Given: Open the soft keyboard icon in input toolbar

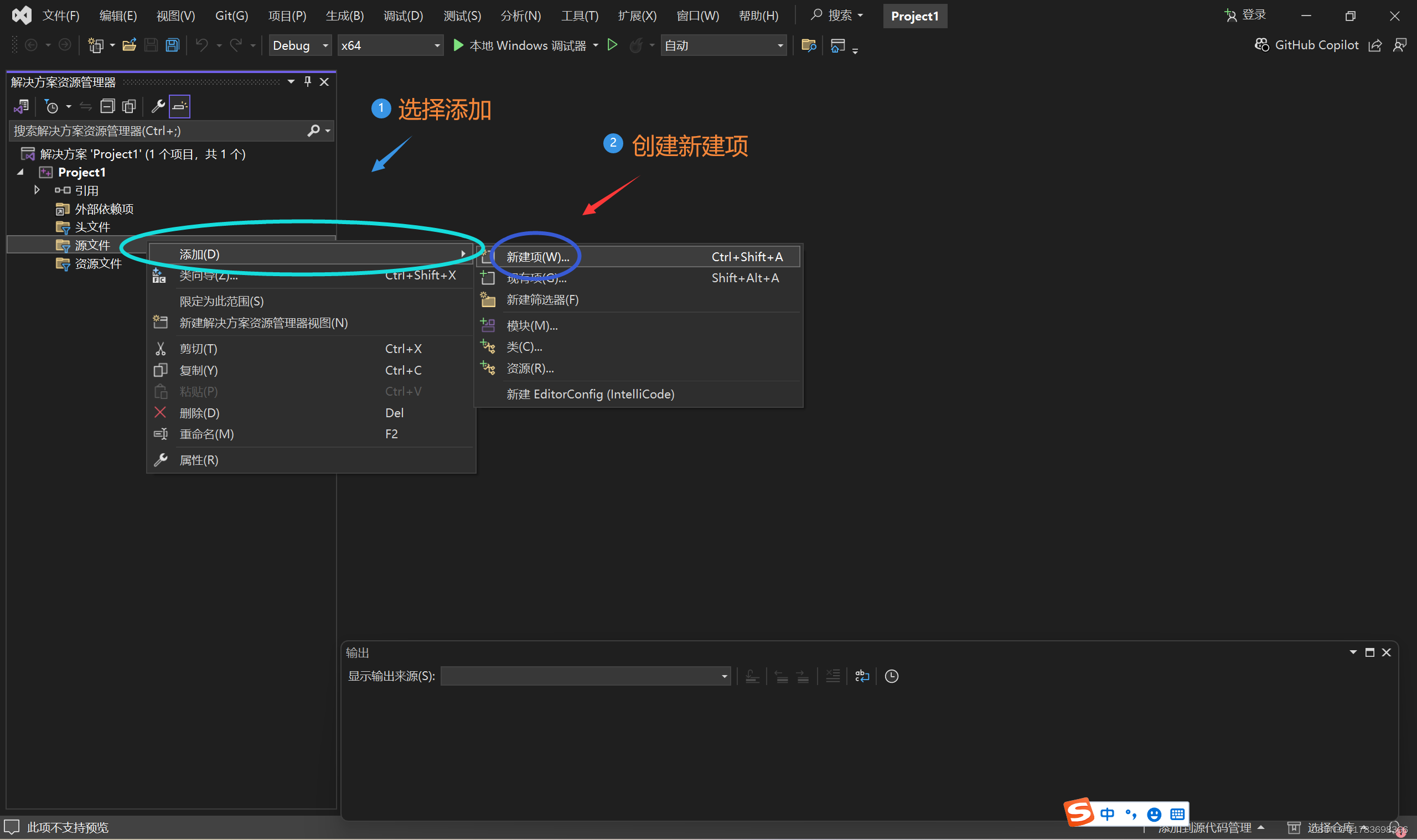Looking at the screenshot, I should pos(1177,814).
